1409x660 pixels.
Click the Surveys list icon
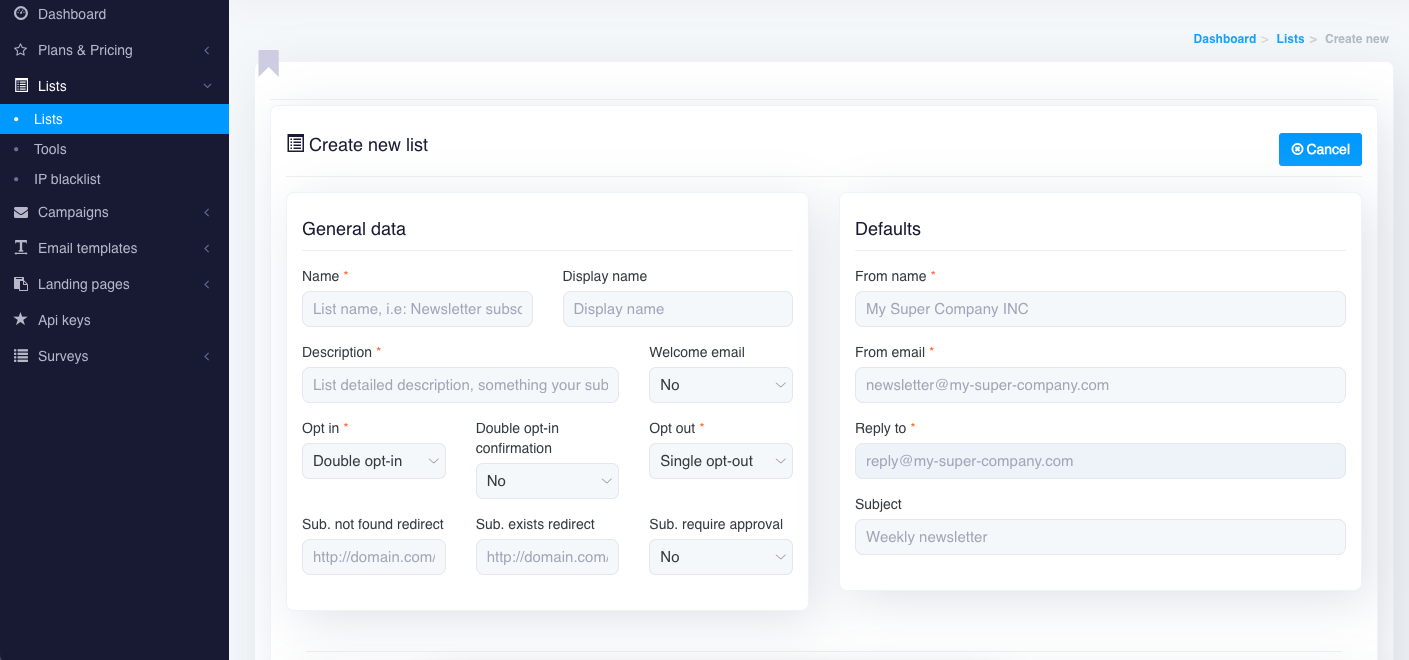(21, 356)
